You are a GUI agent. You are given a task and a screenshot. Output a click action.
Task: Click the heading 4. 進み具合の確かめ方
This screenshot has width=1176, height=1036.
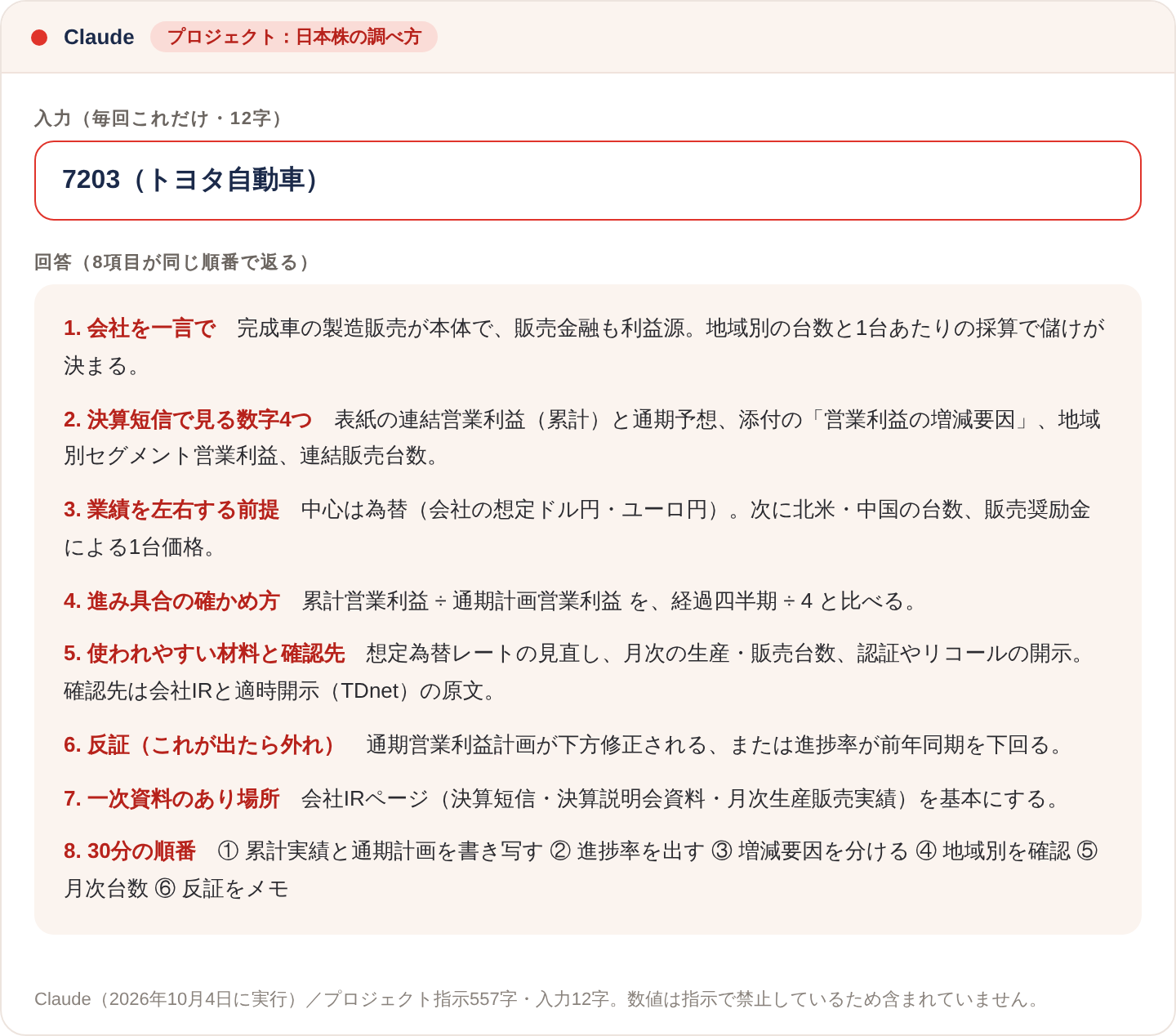pyautogui.click(x=171, y=601)
